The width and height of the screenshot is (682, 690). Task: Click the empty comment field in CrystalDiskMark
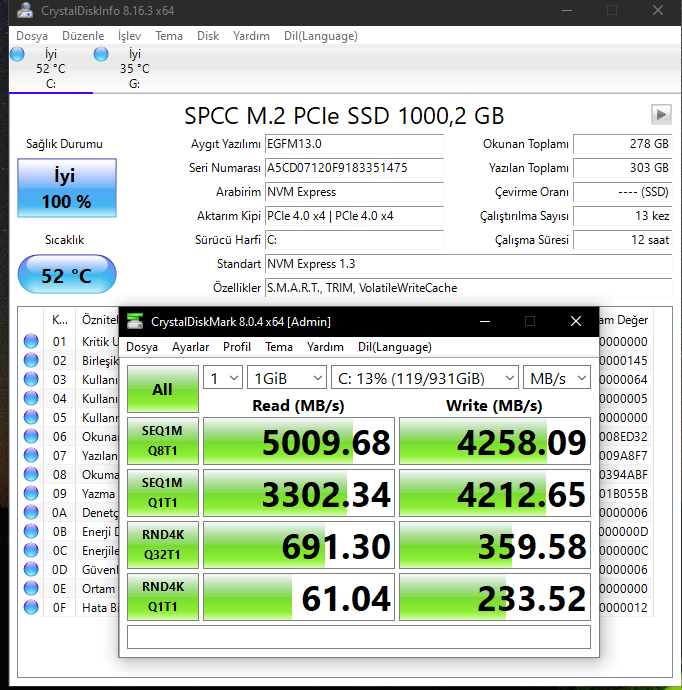(x=359, y=637)
